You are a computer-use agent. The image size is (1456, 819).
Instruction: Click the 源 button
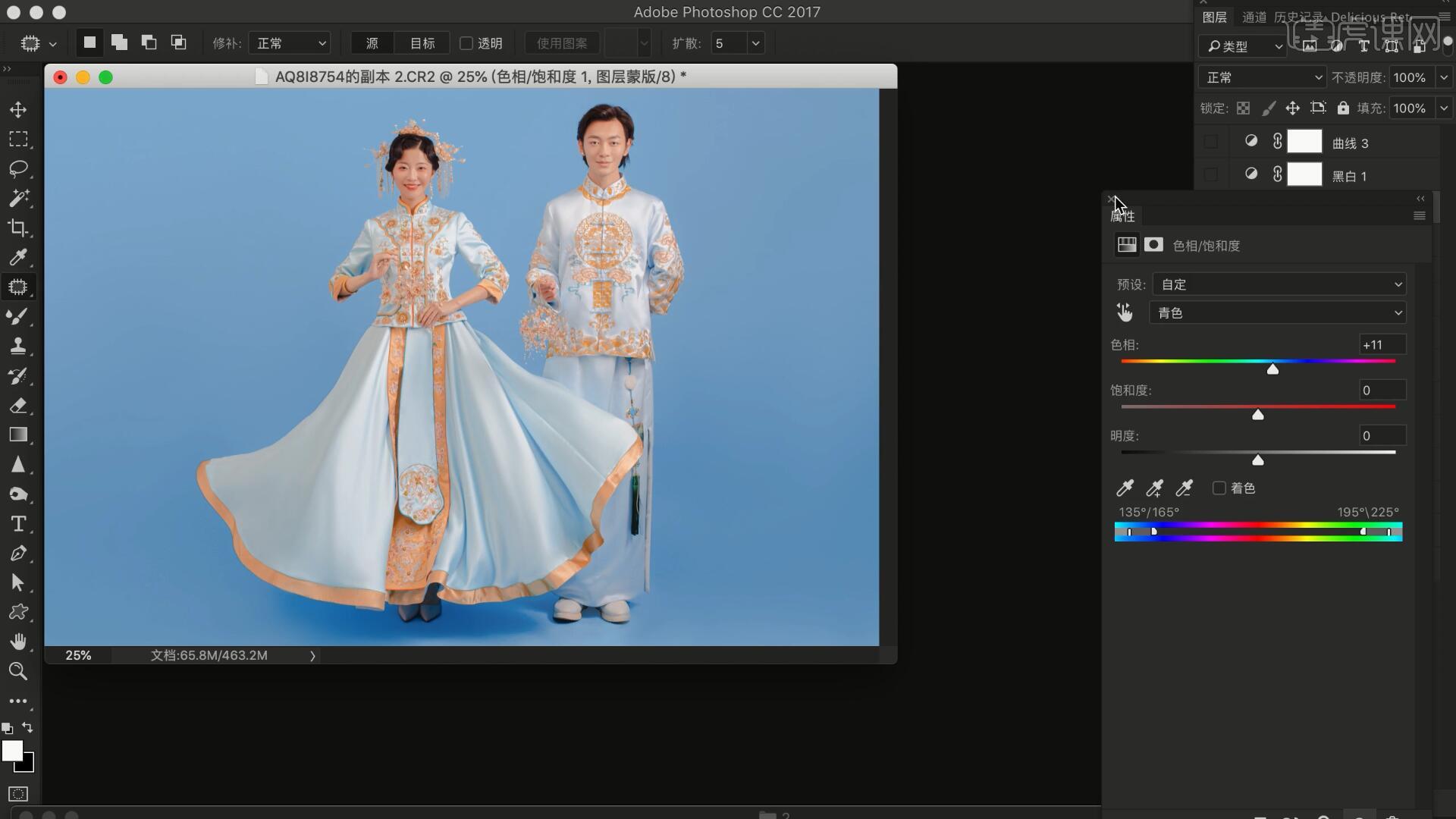pos(372,43)
